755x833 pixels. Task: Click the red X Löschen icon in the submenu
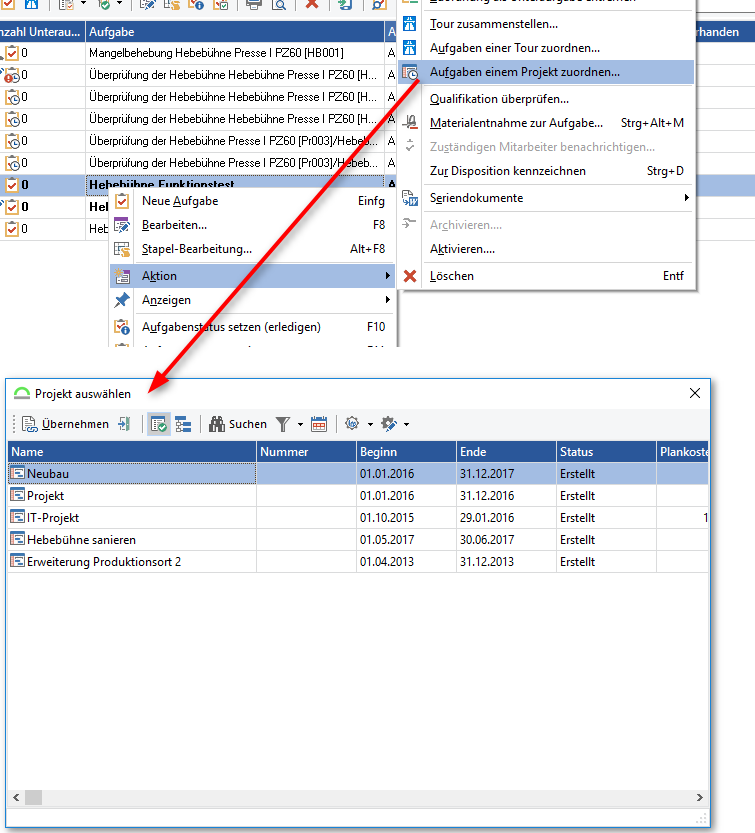pyautogui.click(x=410, y=276)
